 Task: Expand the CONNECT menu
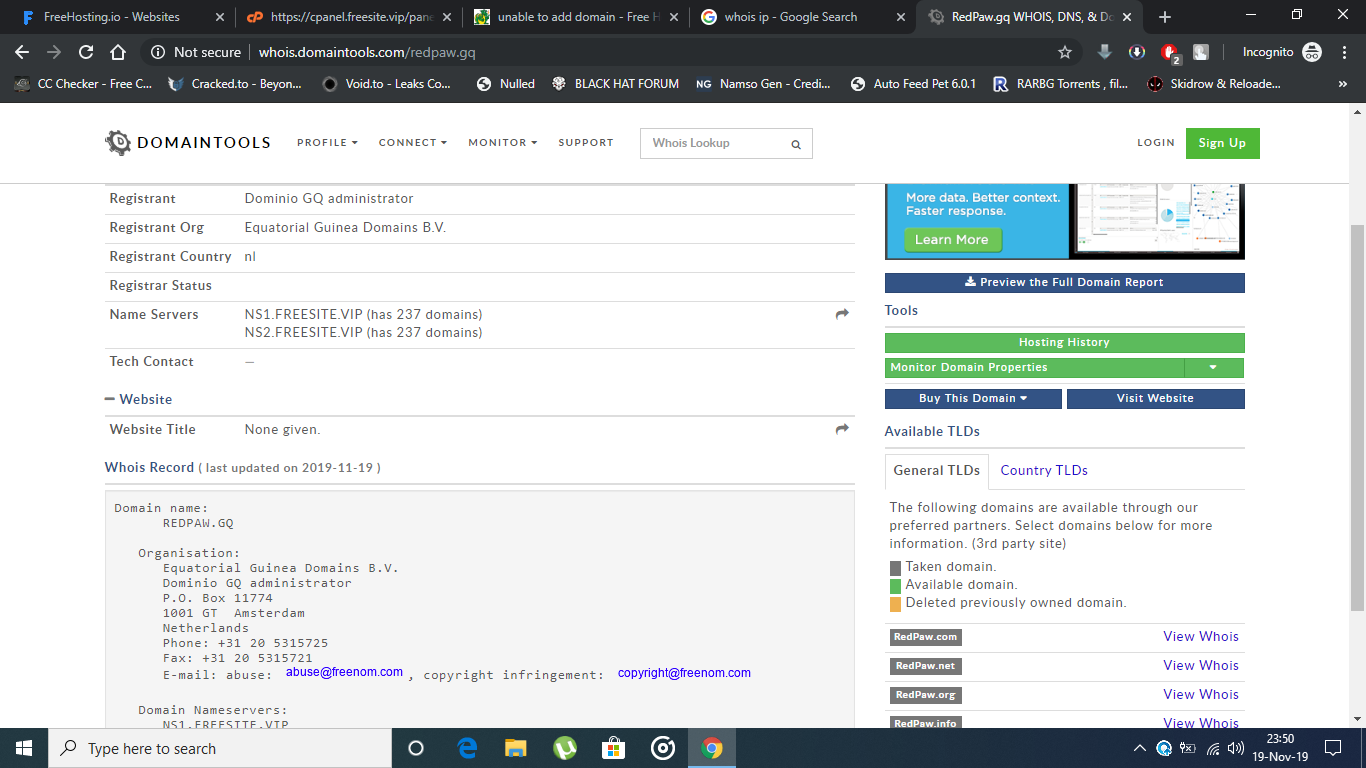[413, 143]
